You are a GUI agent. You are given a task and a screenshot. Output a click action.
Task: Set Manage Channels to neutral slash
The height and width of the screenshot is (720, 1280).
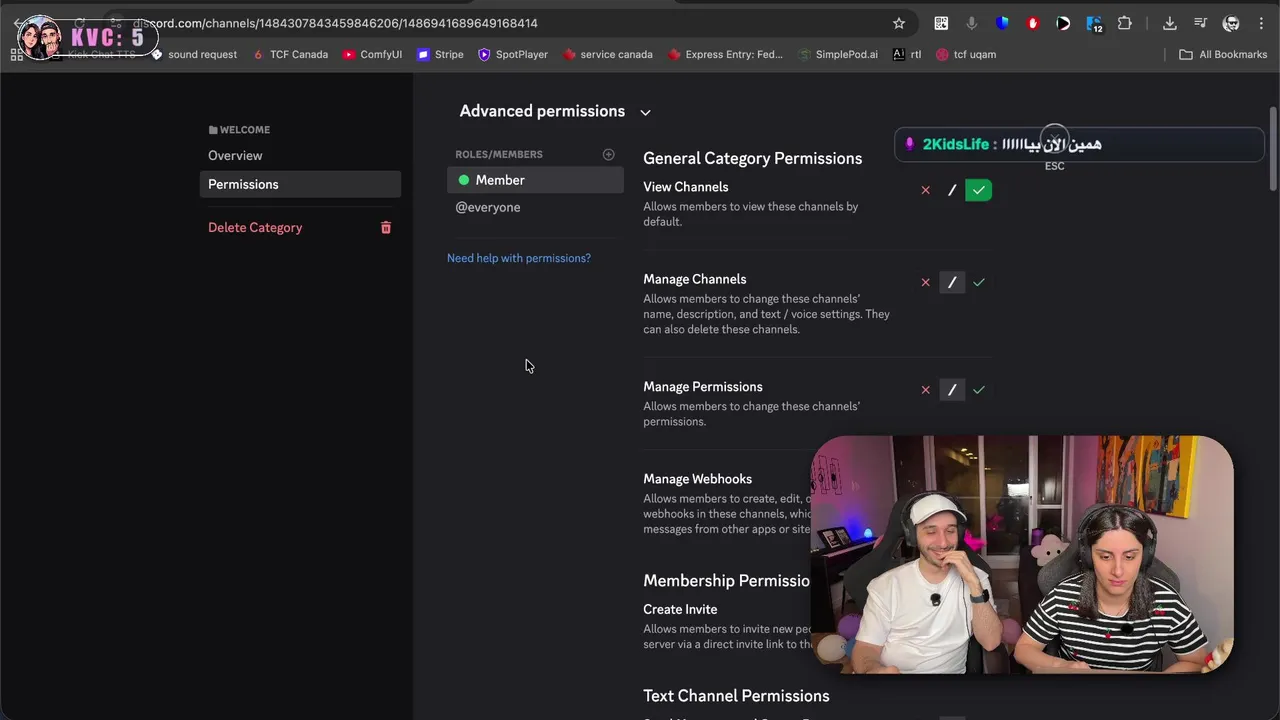pos(952,282)
